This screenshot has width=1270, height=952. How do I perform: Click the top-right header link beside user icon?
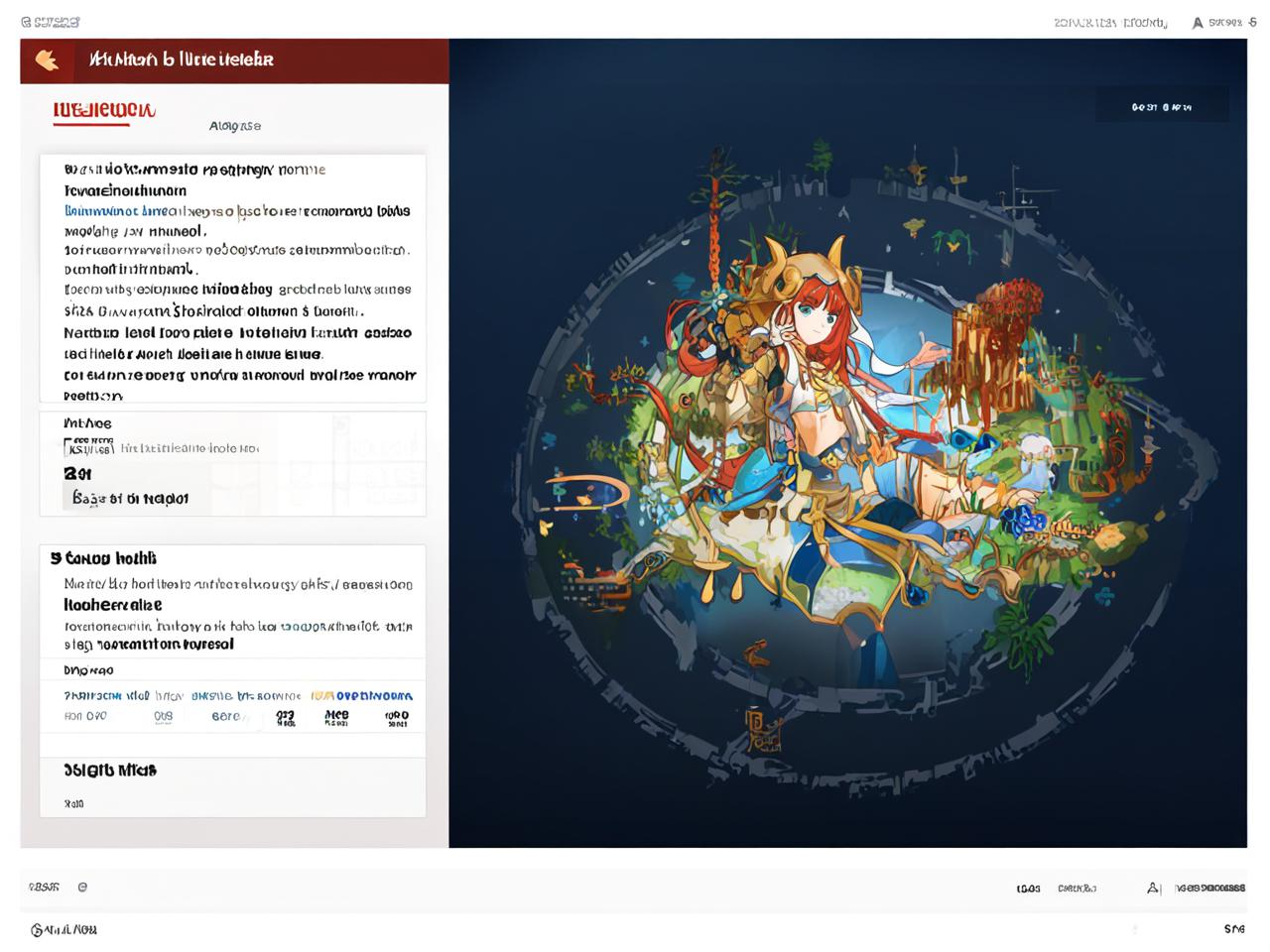point(1110,22)
